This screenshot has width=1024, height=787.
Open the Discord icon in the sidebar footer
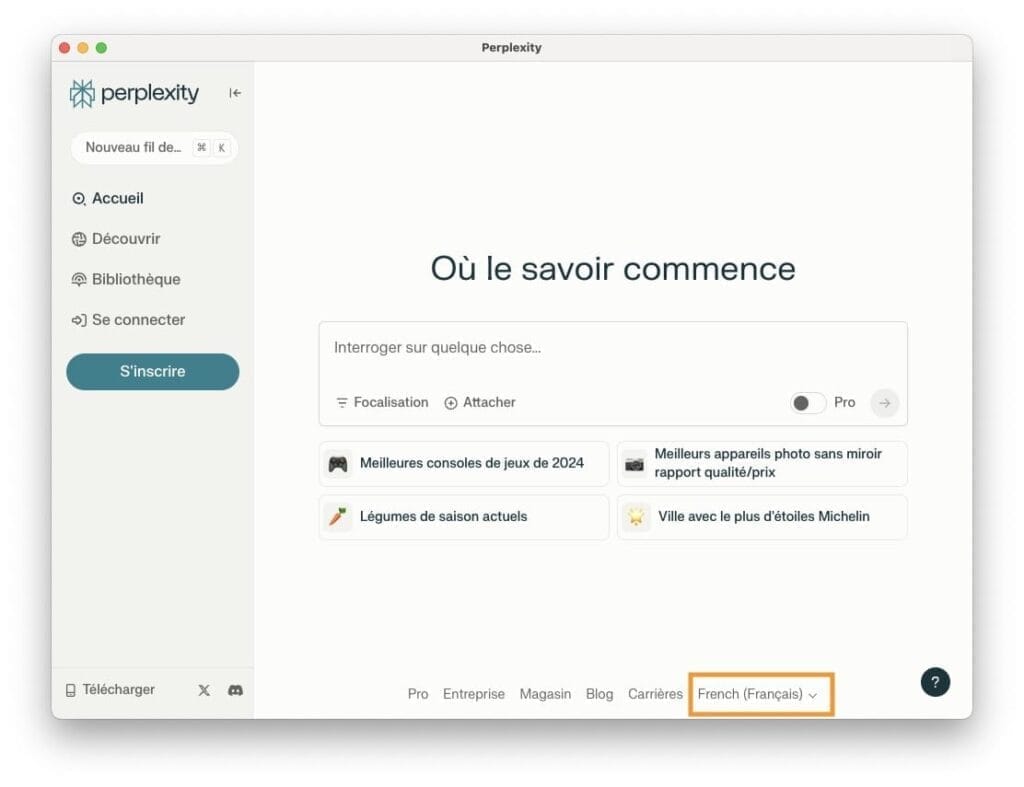pos(233,690)
